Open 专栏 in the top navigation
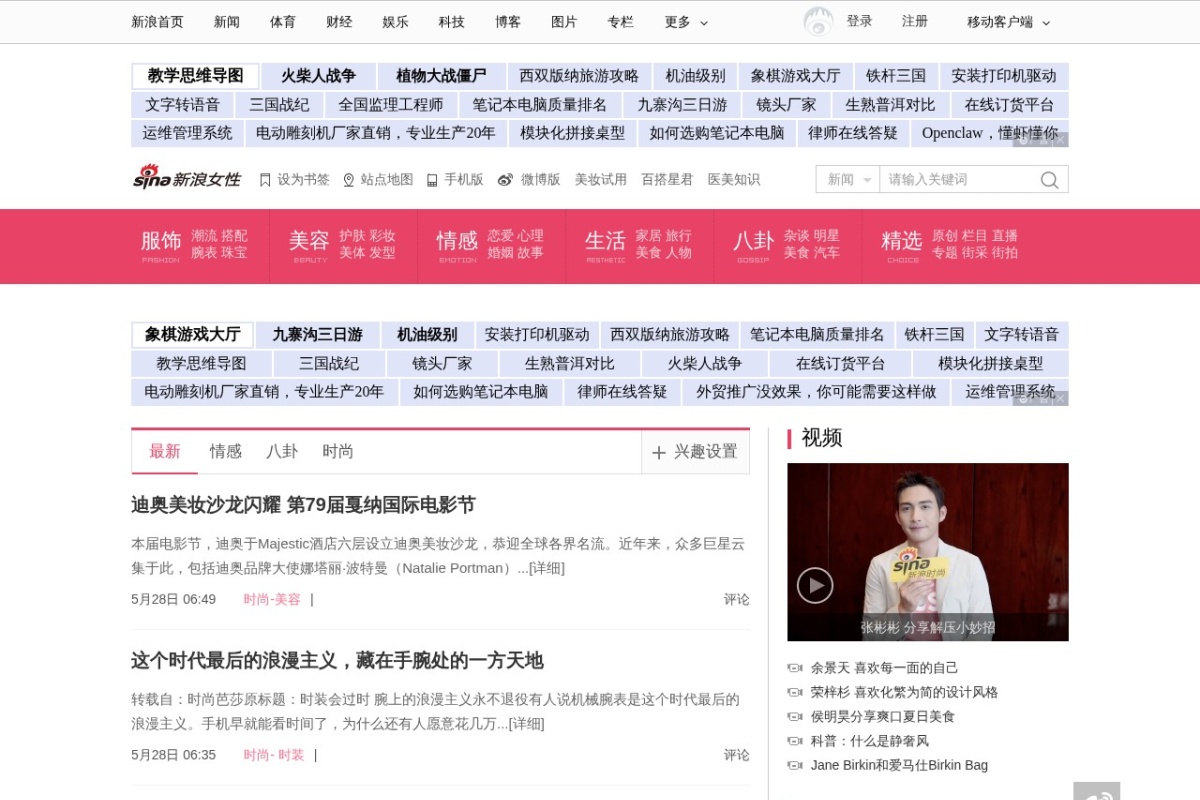1200x800 pixels. point(620,22)
